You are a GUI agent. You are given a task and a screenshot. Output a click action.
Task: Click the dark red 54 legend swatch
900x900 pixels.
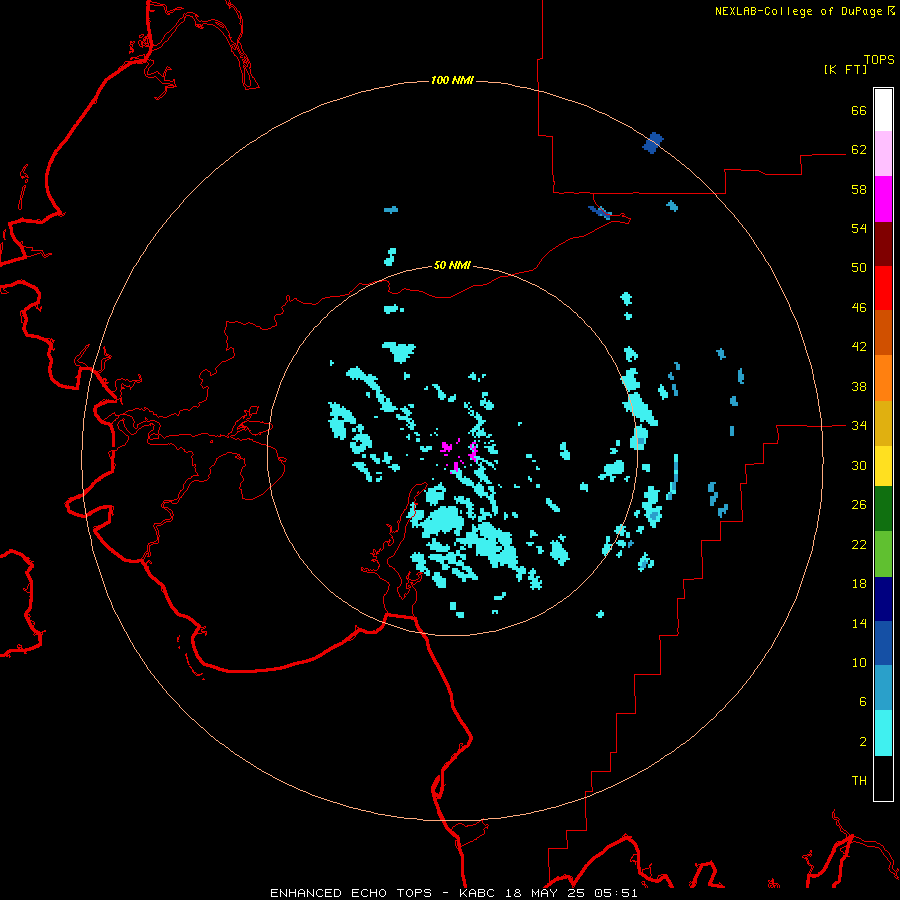(x=883, y=243)
